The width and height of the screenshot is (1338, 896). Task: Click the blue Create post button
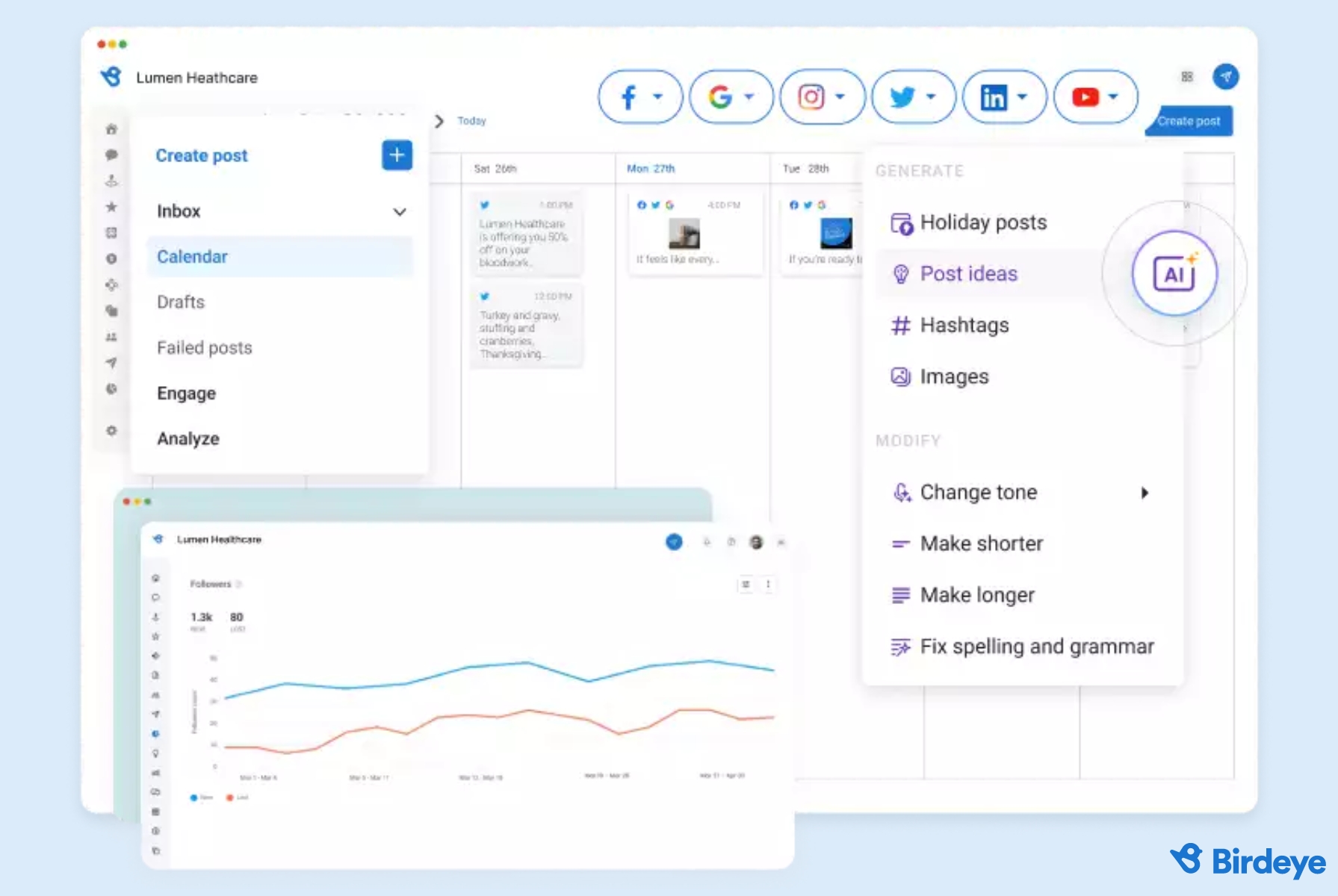coord(1189,121)
